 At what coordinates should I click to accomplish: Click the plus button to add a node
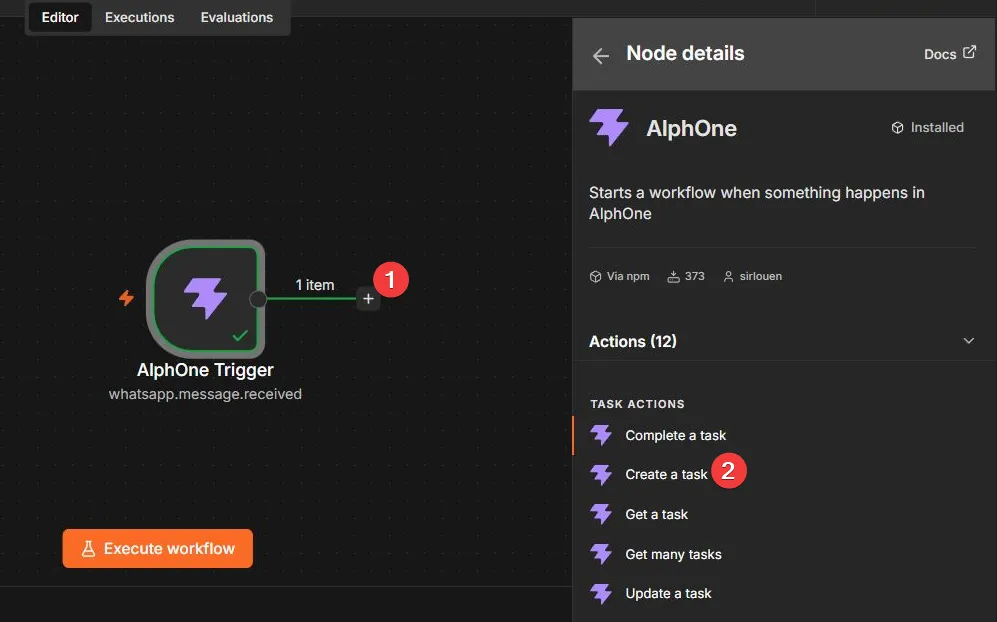point(368,299)
